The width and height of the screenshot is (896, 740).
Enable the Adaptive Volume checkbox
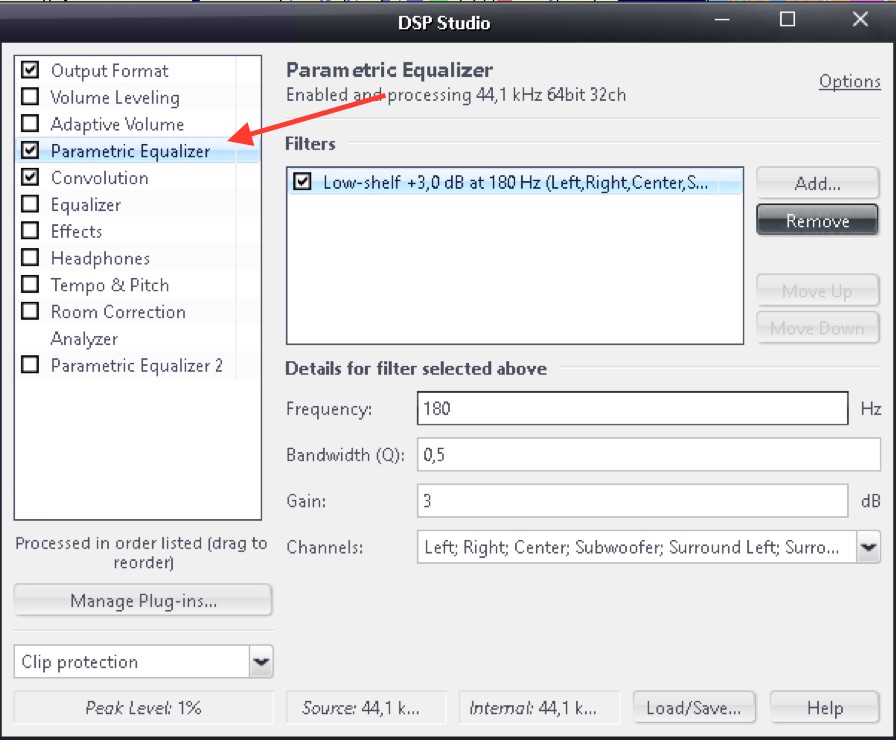[x=30, y=123]
